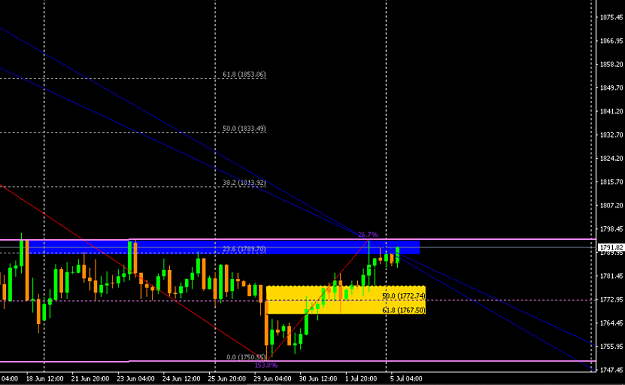
Task: Click the 1866.95 price scale value
Action: pyautogui.click(x=611, y=41)
